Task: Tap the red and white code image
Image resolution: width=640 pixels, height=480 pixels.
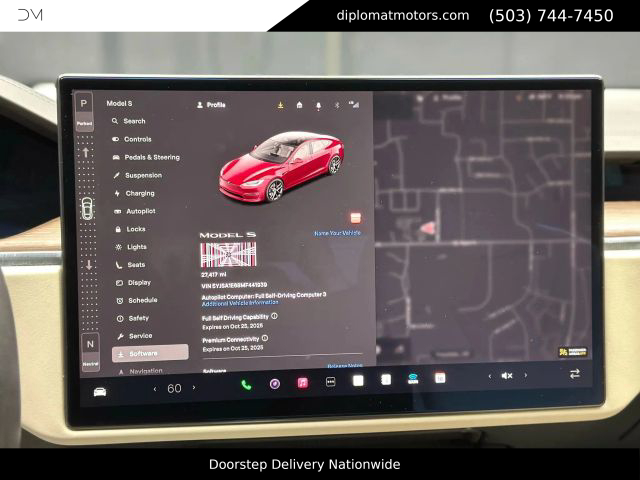Action: pyautogui.click(x=228, y=254)
